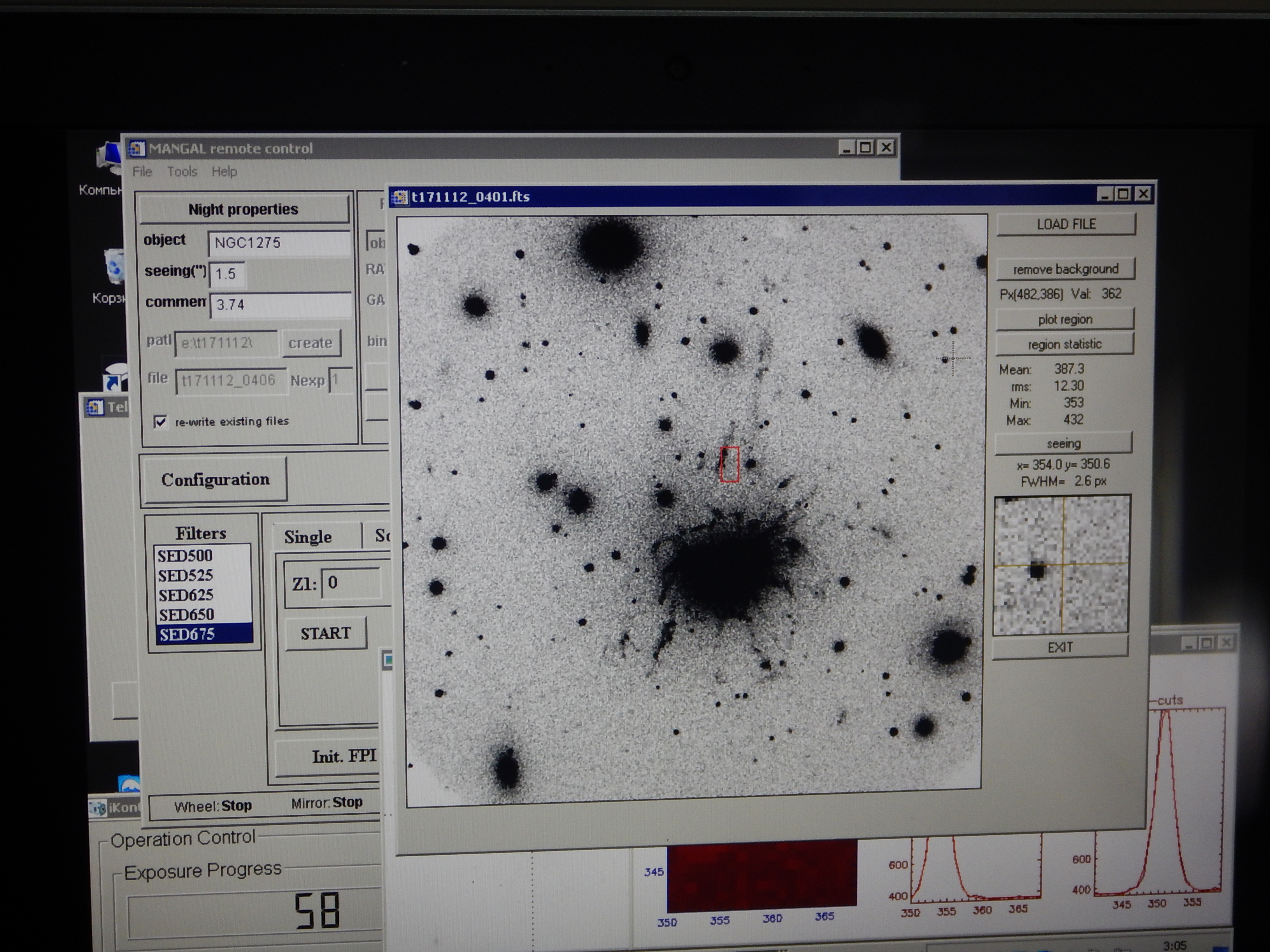Click the remove background button

pos(1065,269)
